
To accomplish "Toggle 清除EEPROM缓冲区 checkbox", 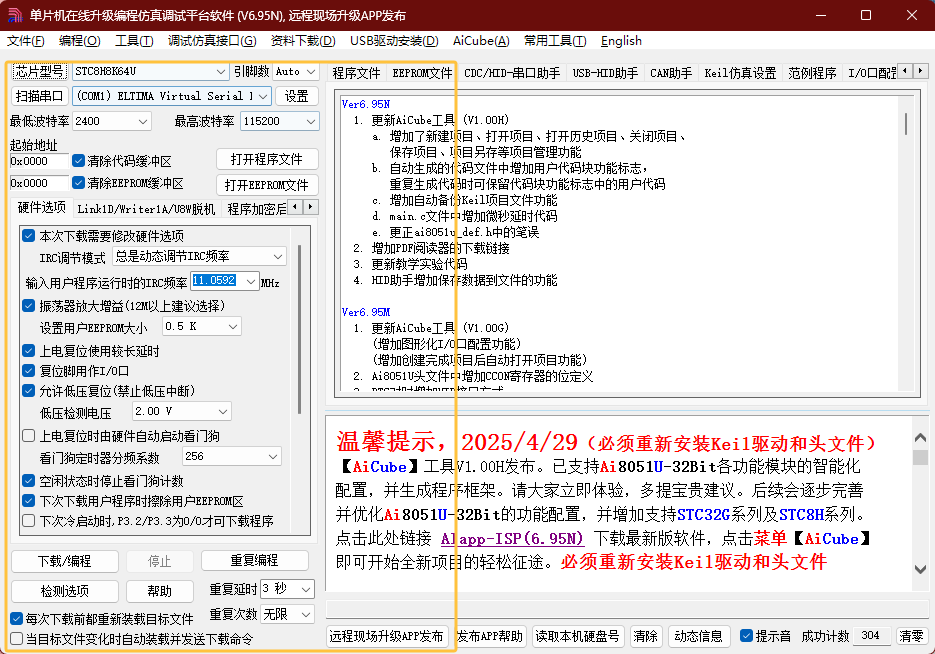I will 78,182.
